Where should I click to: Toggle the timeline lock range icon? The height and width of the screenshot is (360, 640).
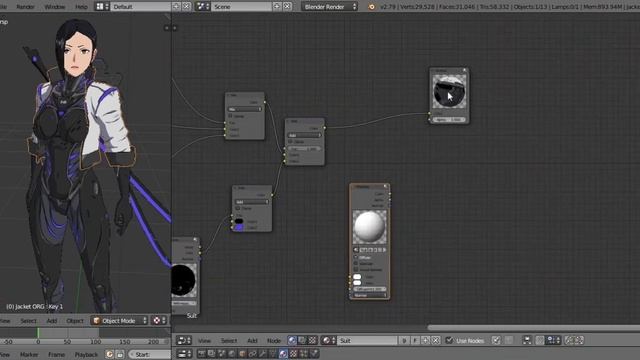[120, 354]
